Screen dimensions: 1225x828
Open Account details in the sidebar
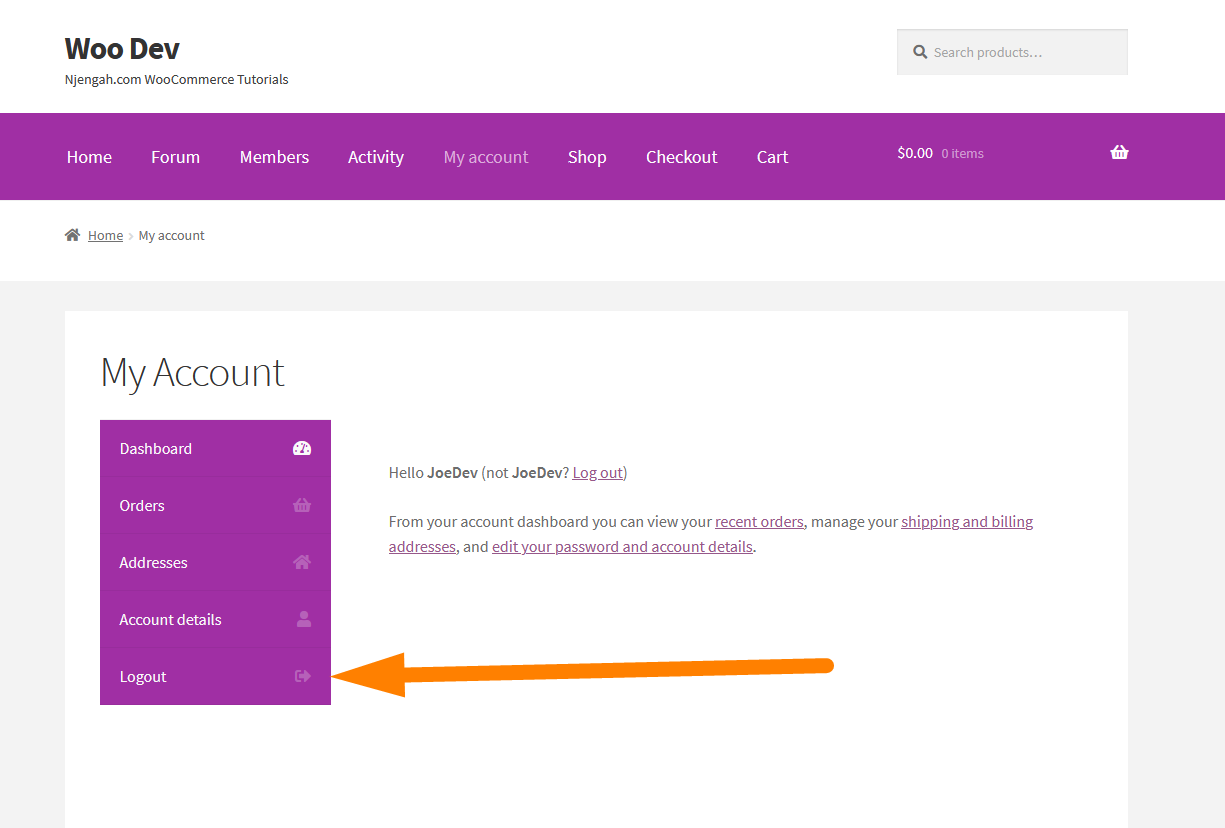click(215, 619)
